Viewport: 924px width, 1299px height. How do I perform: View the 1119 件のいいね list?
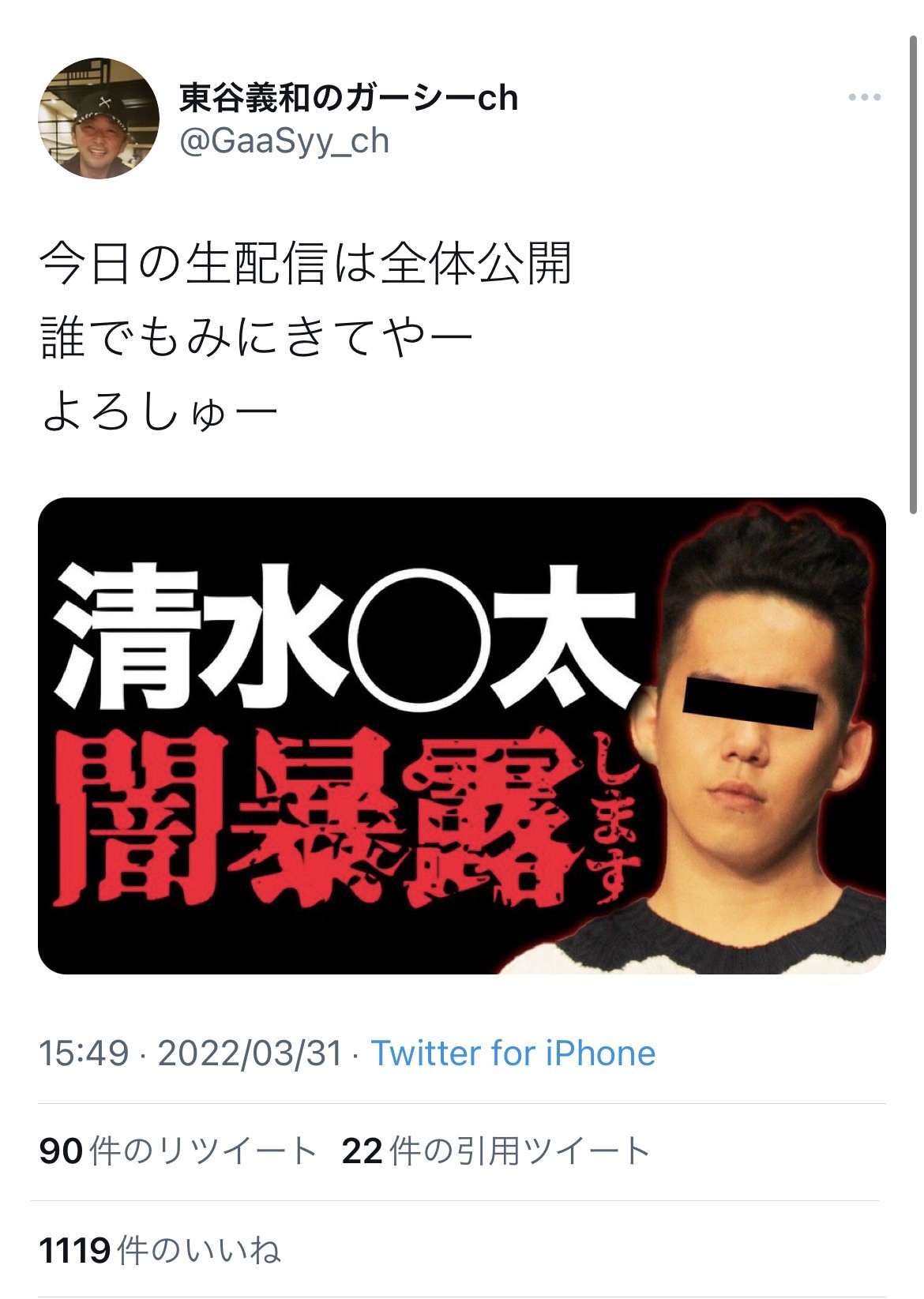[160, 1250]
